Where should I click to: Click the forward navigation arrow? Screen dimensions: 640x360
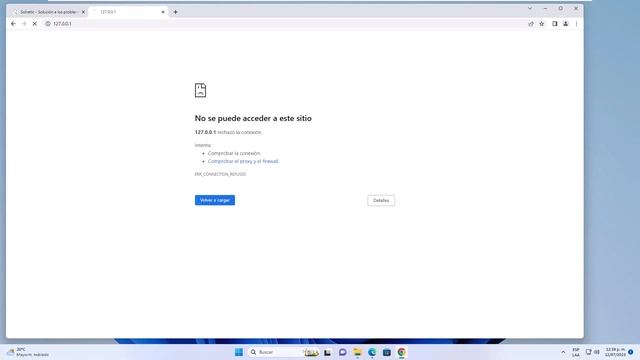(x=24, y=24)
